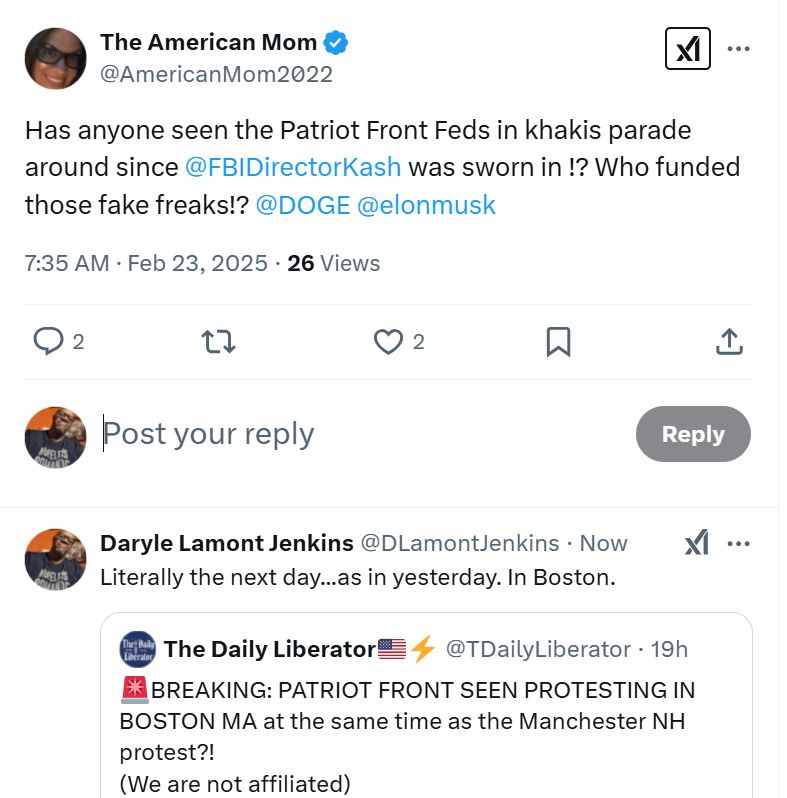The height and width of the screenshot is (798, 787).
Task: Open The American Mom's profile picture
Action: click(55, 58)
